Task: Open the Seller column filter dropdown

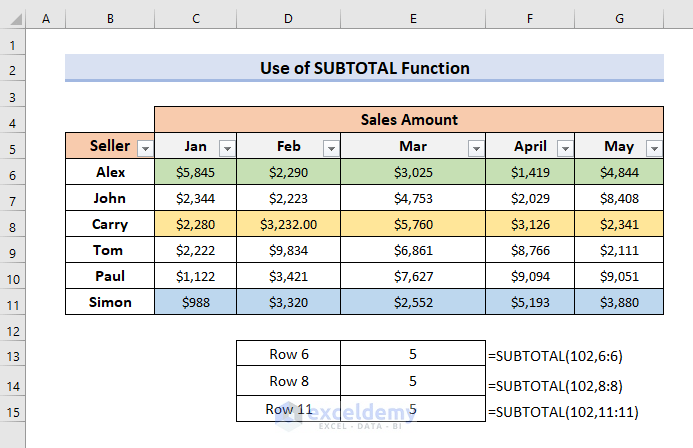Action: point(145,148)
